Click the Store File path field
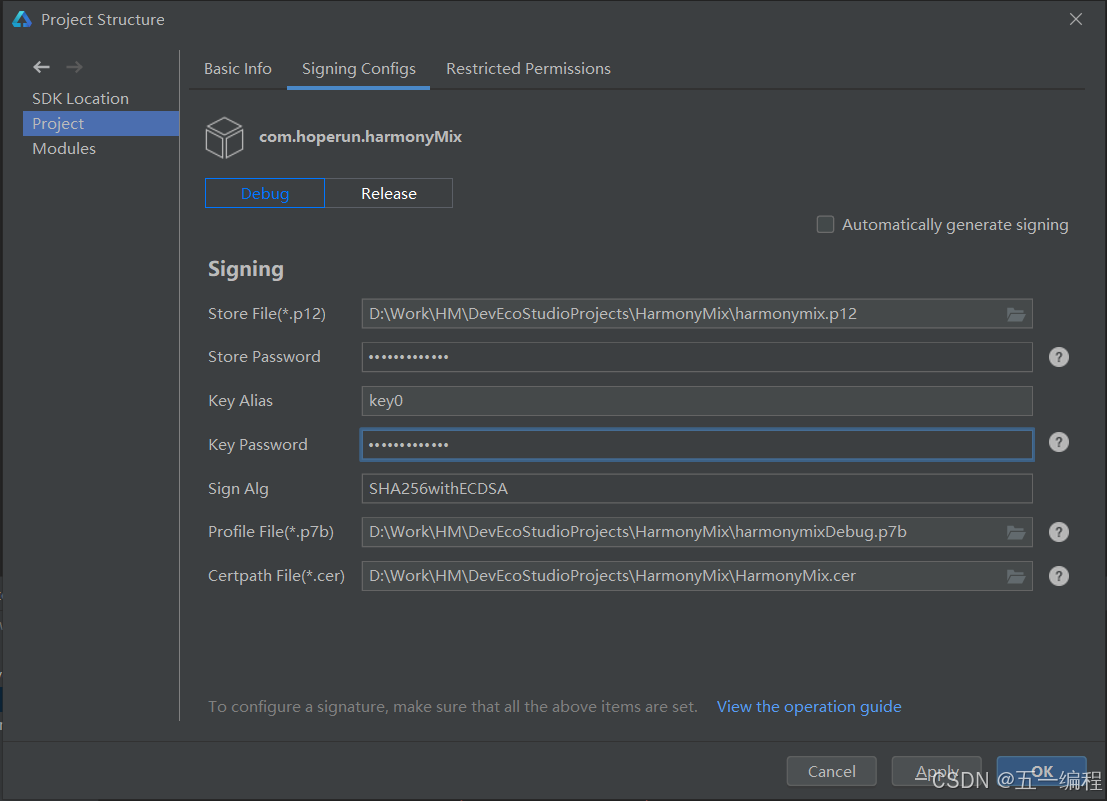Image resolution: width=1107 pixels, height=801 pixels. click(697, 314)
